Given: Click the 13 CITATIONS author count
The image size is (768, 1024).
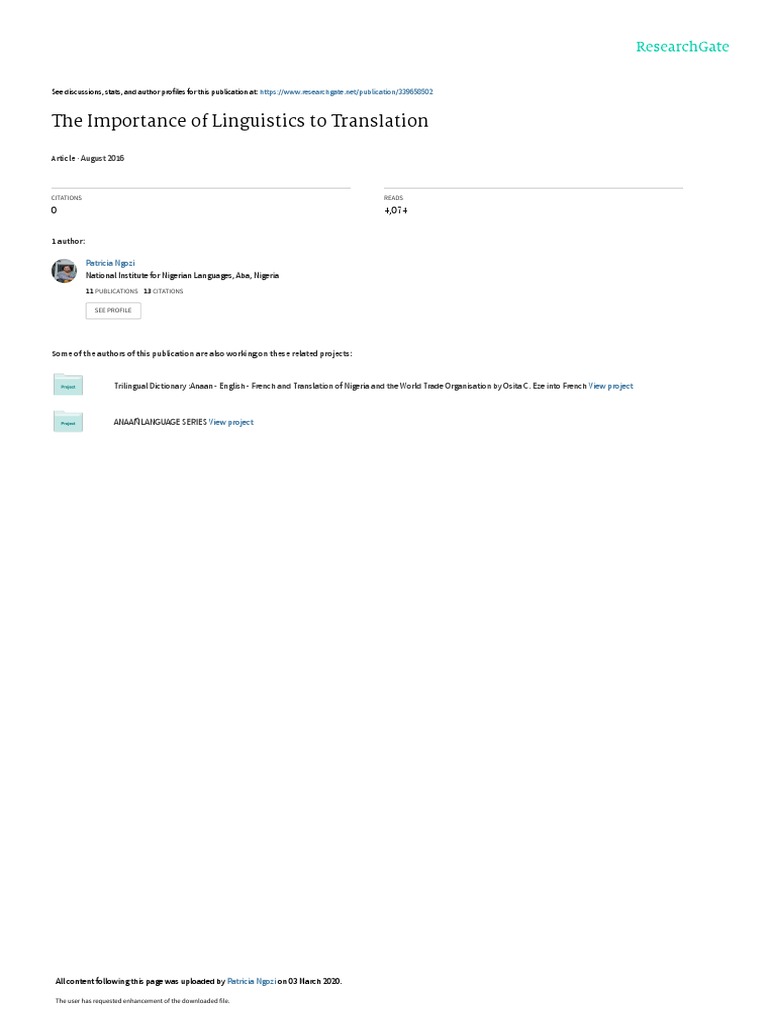Looking at the screenshot, I should click(163, 291).
